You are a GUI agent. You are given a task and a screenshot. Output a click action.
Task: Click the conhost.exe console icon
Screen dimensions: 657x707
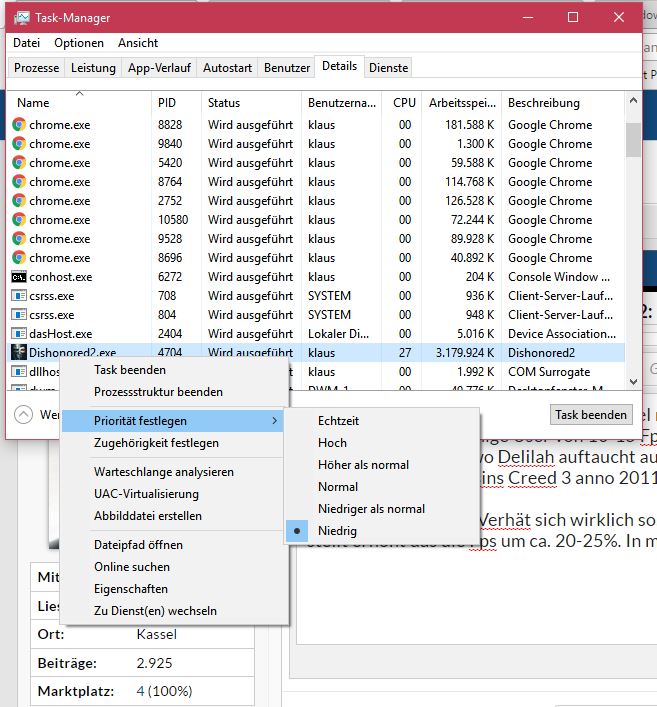tap(19, 277)
